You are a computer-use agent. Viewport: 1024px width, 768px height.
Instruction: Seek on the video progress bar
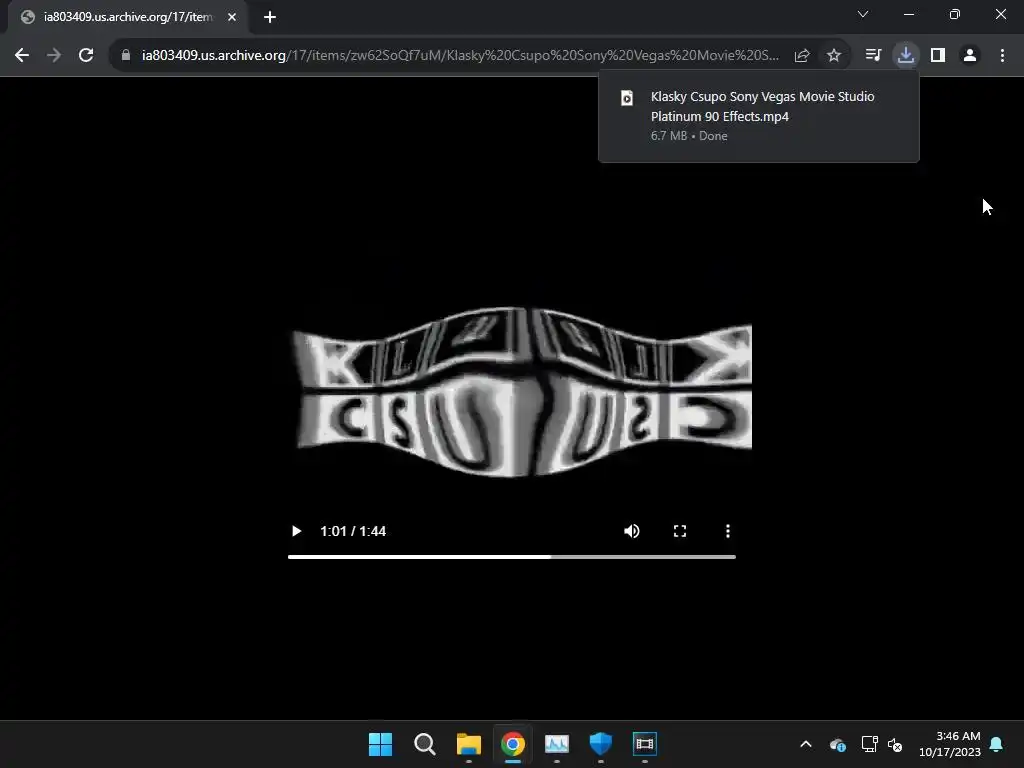pyautogui.click(x=512, y=557)
